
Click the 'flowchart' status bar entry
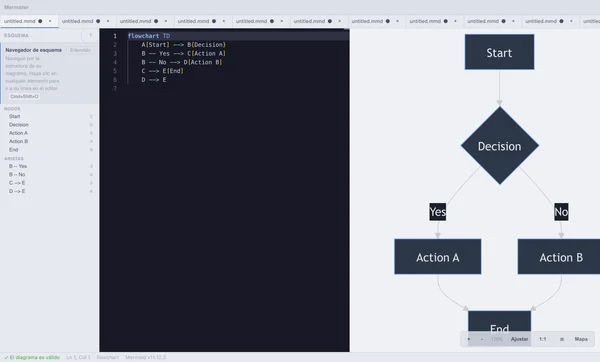(108, 357)
